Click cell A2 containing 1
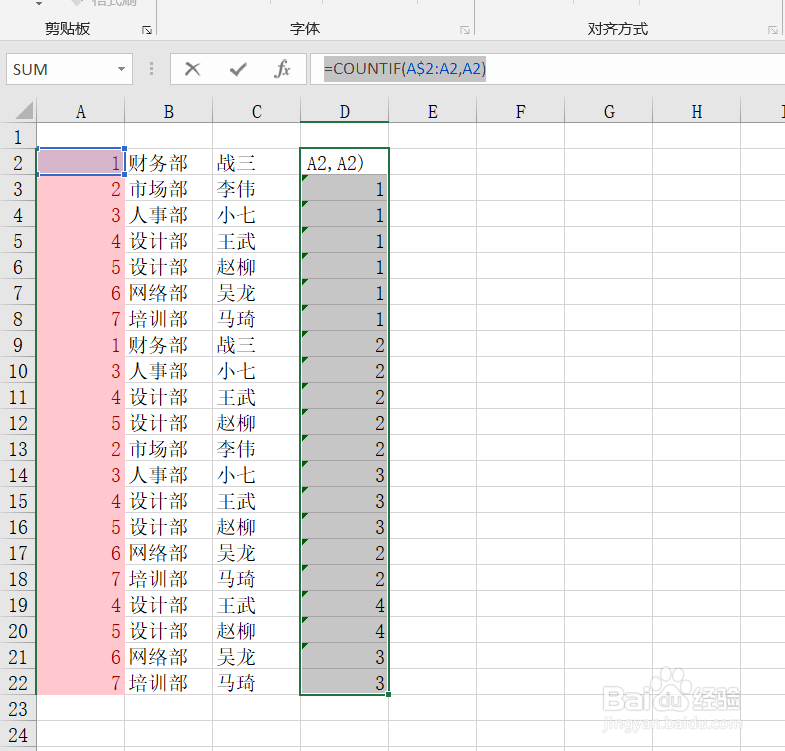The image size is (785, 751). pyautogui.click(x=81, y=162)
